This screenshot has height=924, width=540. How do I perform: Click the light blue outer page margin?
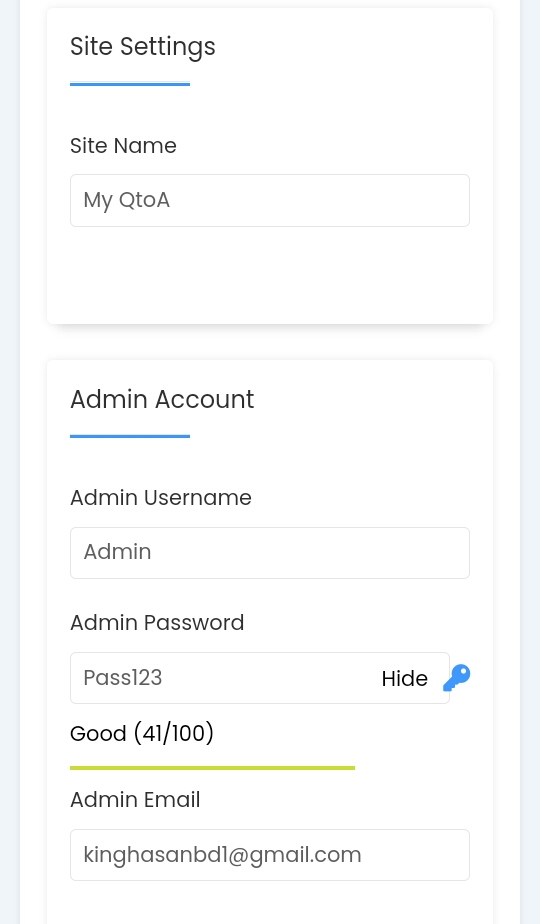(9, 462)
